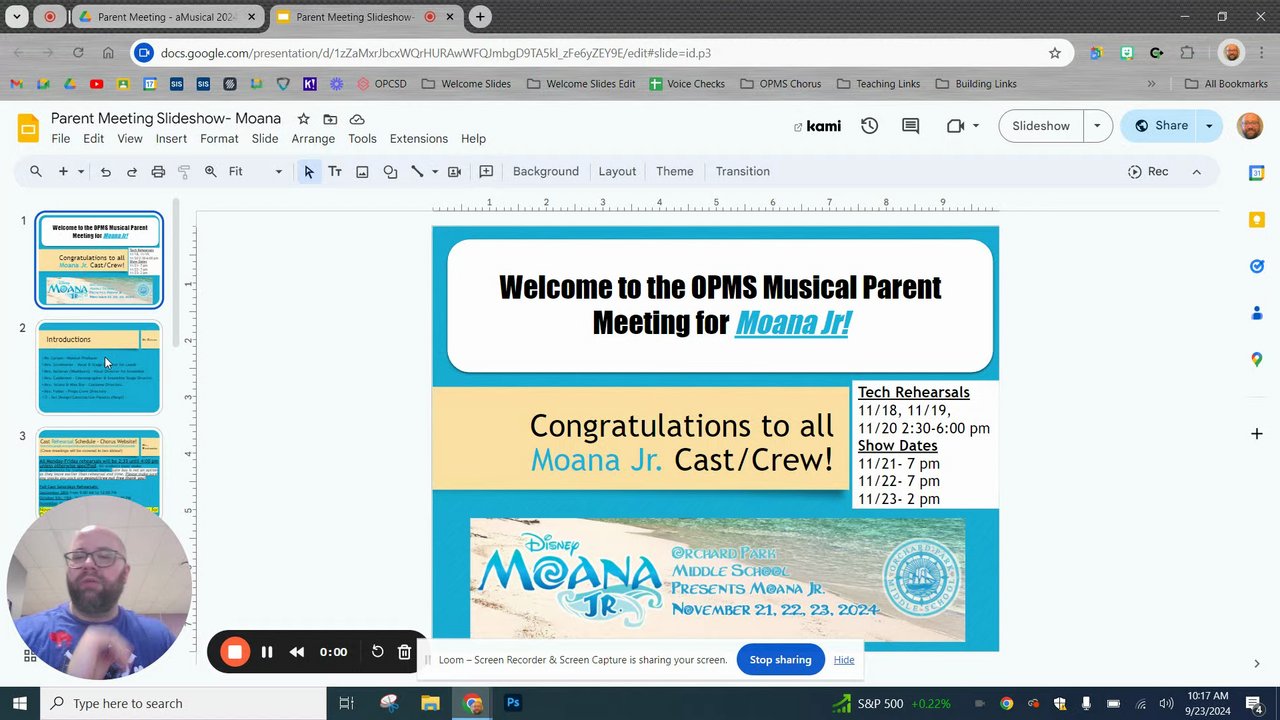Image resolution: width=1280 pixels, height=720 pixels.
Task: Rewind the Loom recording
Action: pos(297,652)
